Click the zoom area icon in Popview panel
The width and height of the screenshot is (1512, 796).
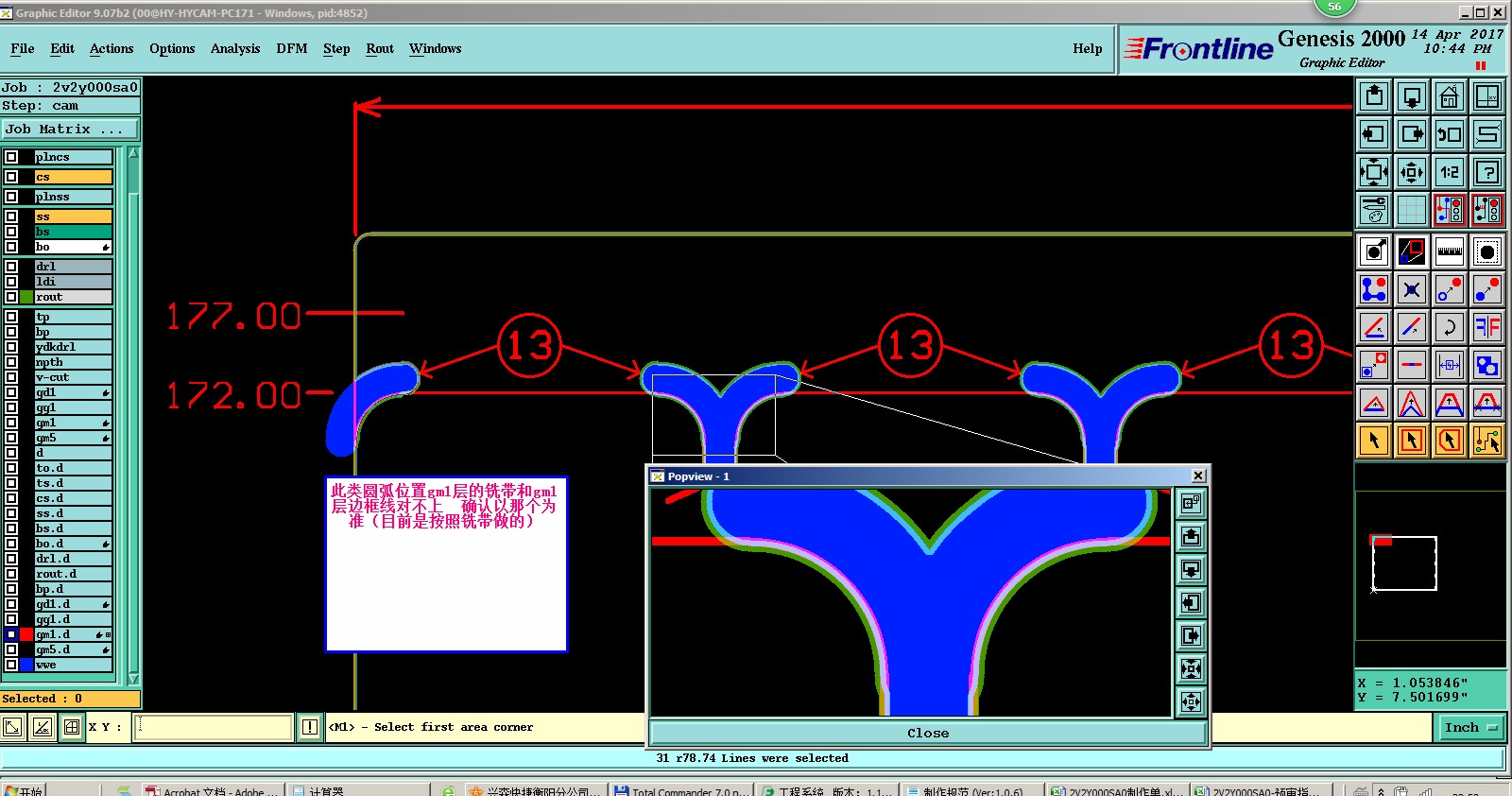tap(1191, 504)
